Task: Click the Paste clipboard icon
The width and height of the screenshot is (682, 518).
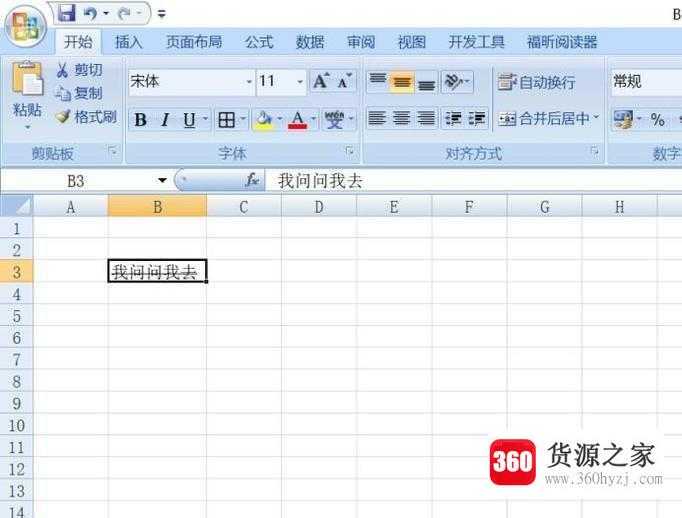Action: click(27, 78)
